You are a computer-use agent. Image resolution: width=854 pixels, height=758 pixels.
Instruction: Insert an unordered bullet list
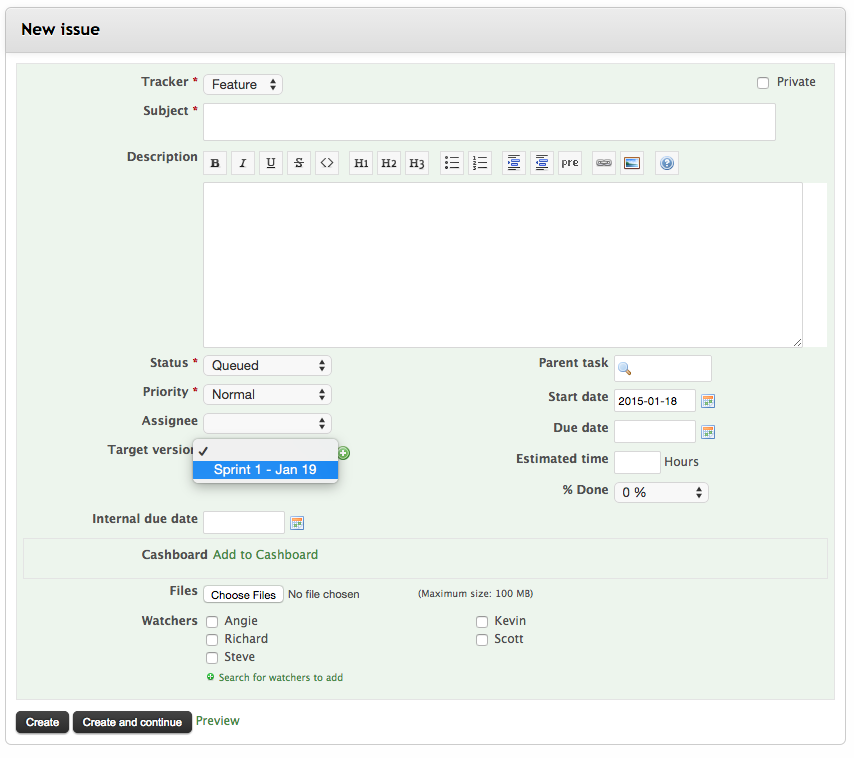(x=452, y=163)
